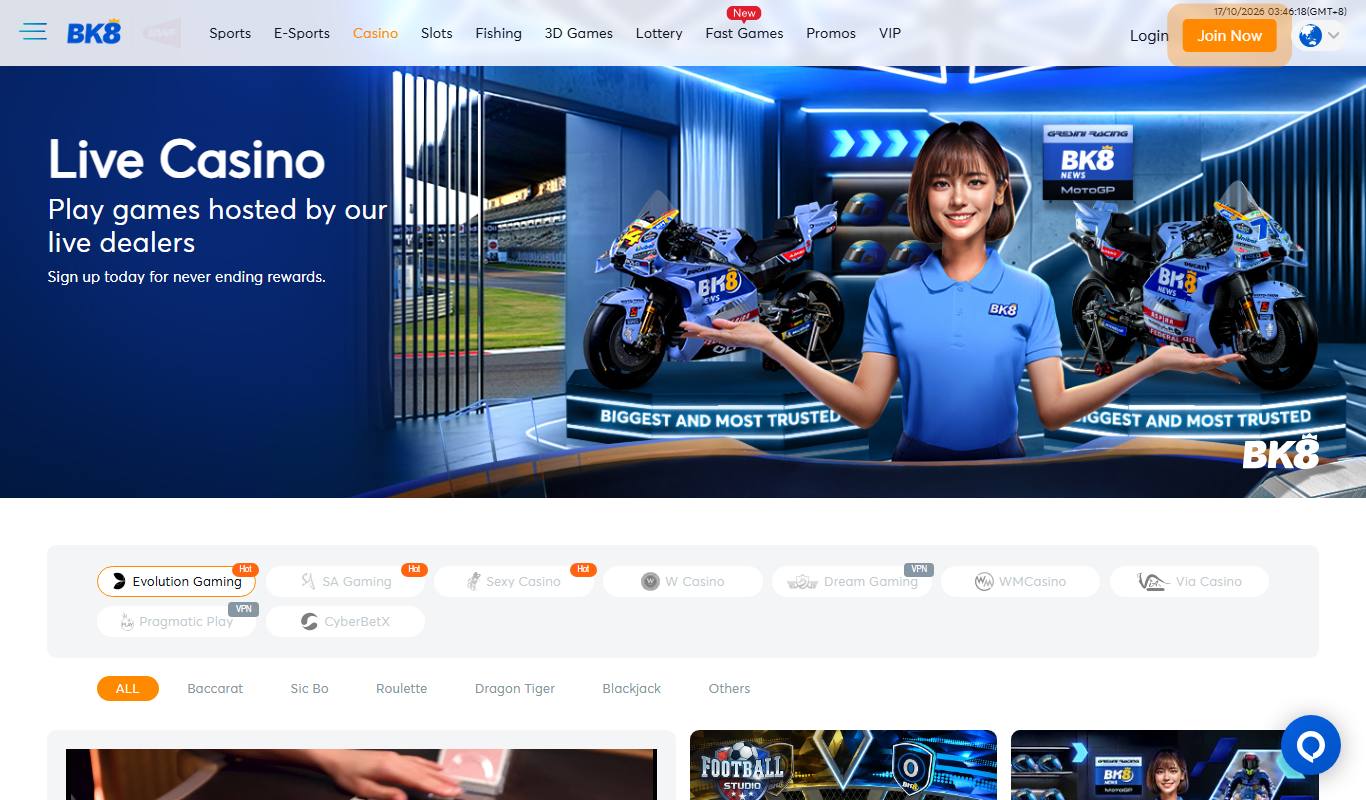Filter games by Sic Bo

click(309, 688)
